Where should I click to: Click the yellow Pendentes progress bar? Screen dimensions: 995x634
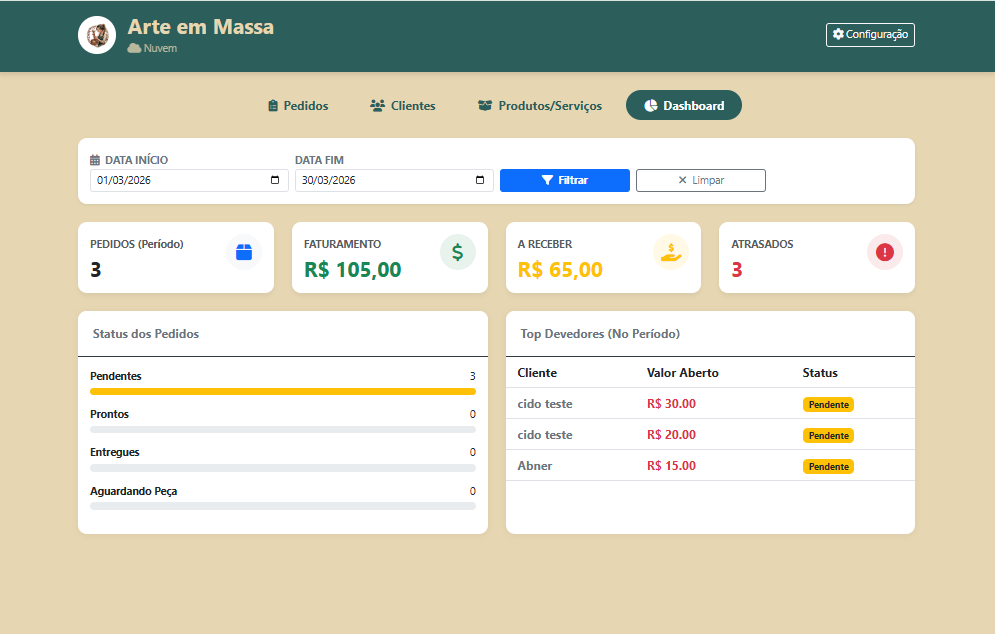tap(282, 391)
